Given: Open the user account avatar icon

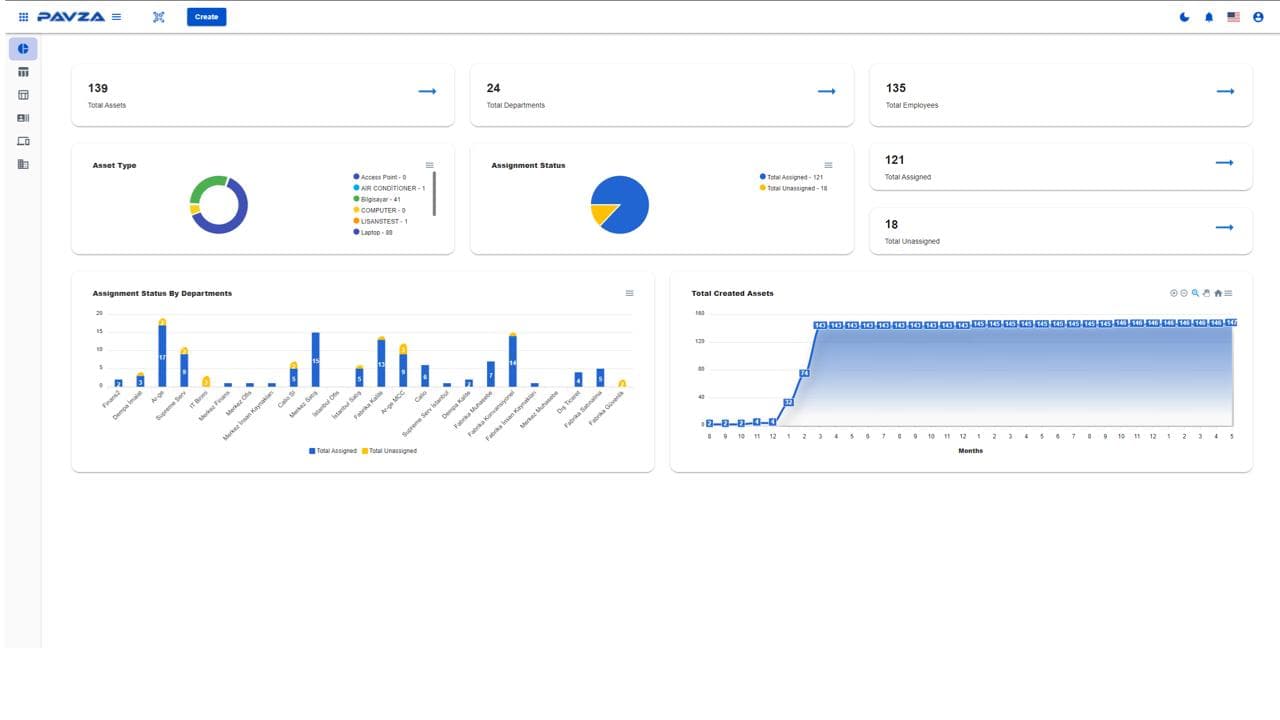Looking at the screenshot, I should click(1258, 17).
